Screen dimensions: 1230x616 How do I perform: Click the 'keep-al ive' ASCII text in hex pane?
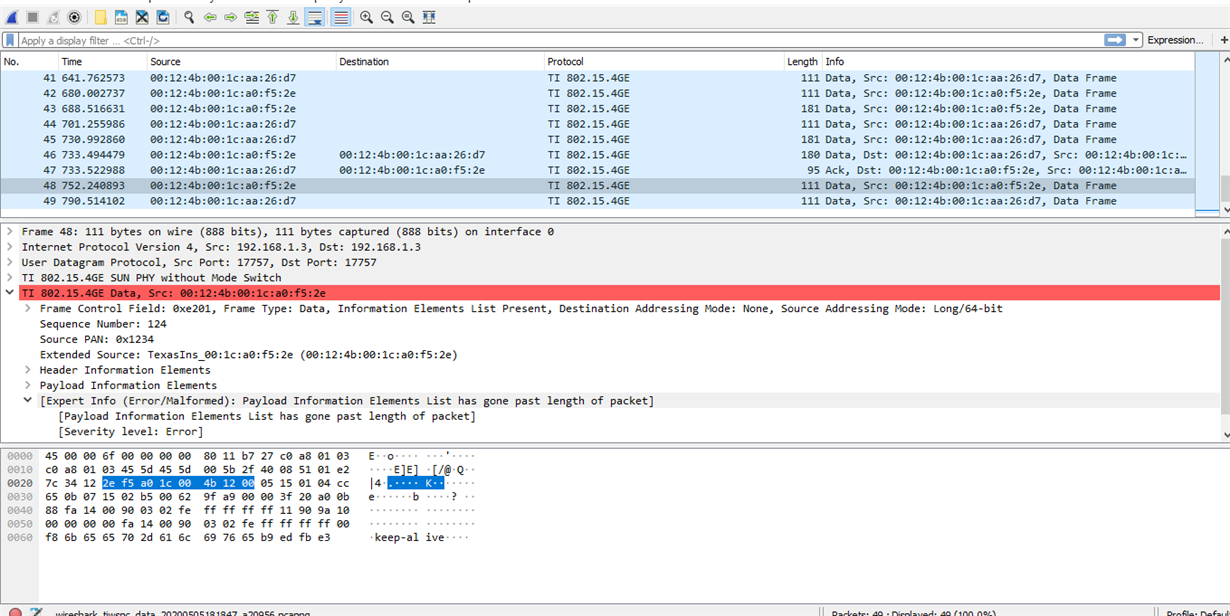coord(410,537)
